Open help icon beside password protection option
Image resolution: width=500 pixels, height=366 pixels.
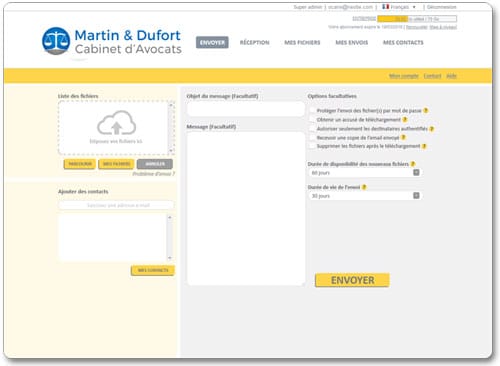click(x=426, y=110)
